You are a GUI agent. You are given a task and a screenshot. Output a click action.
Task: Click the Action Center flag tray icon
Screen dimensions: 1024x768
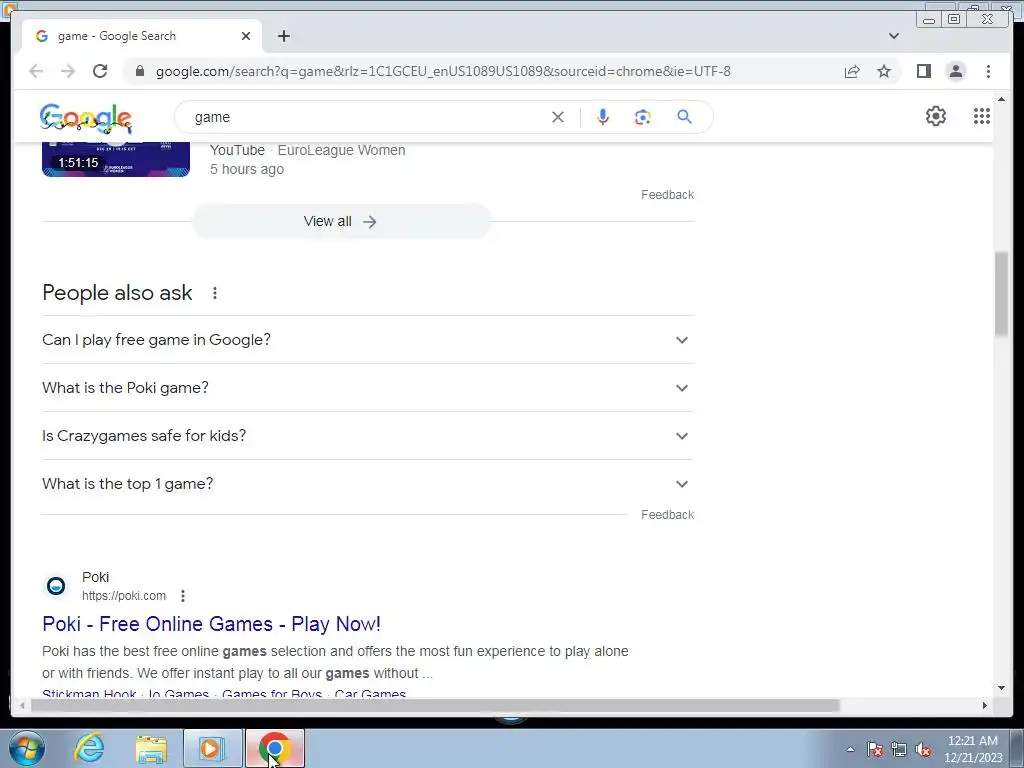point(875,750)
